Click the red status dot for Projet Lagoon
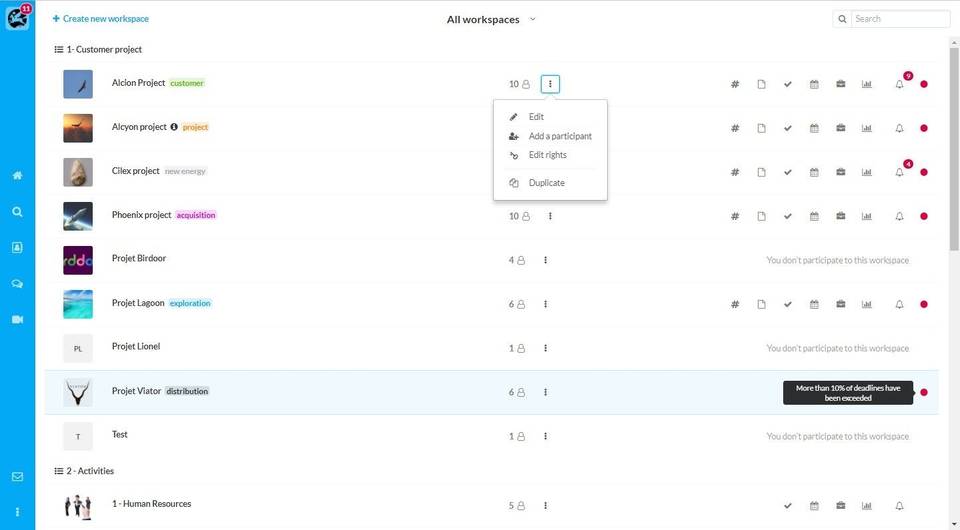 (924, 305)
